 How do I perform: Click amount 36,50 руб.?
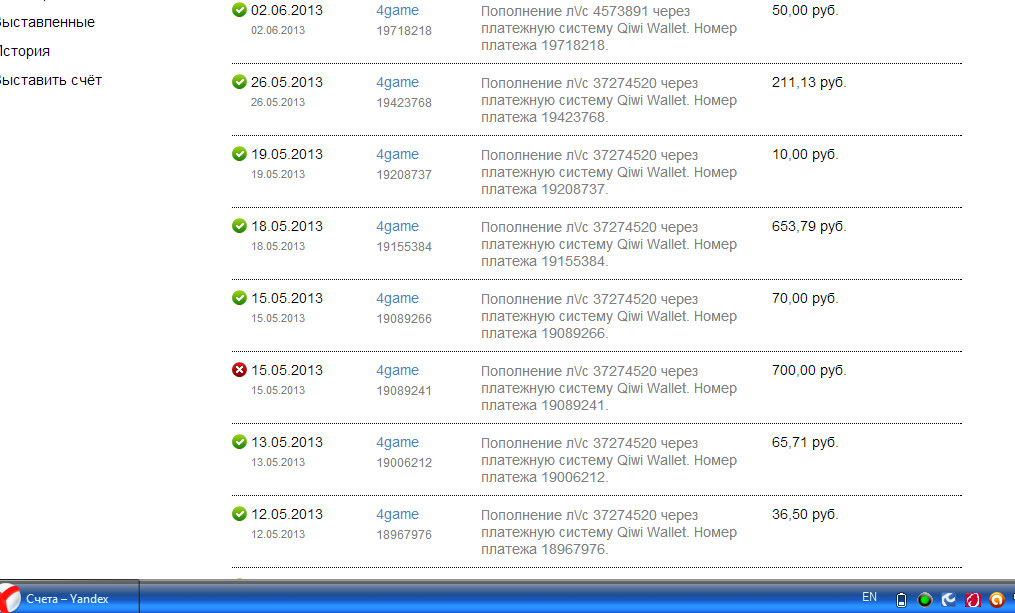click(x=805, y=514)
